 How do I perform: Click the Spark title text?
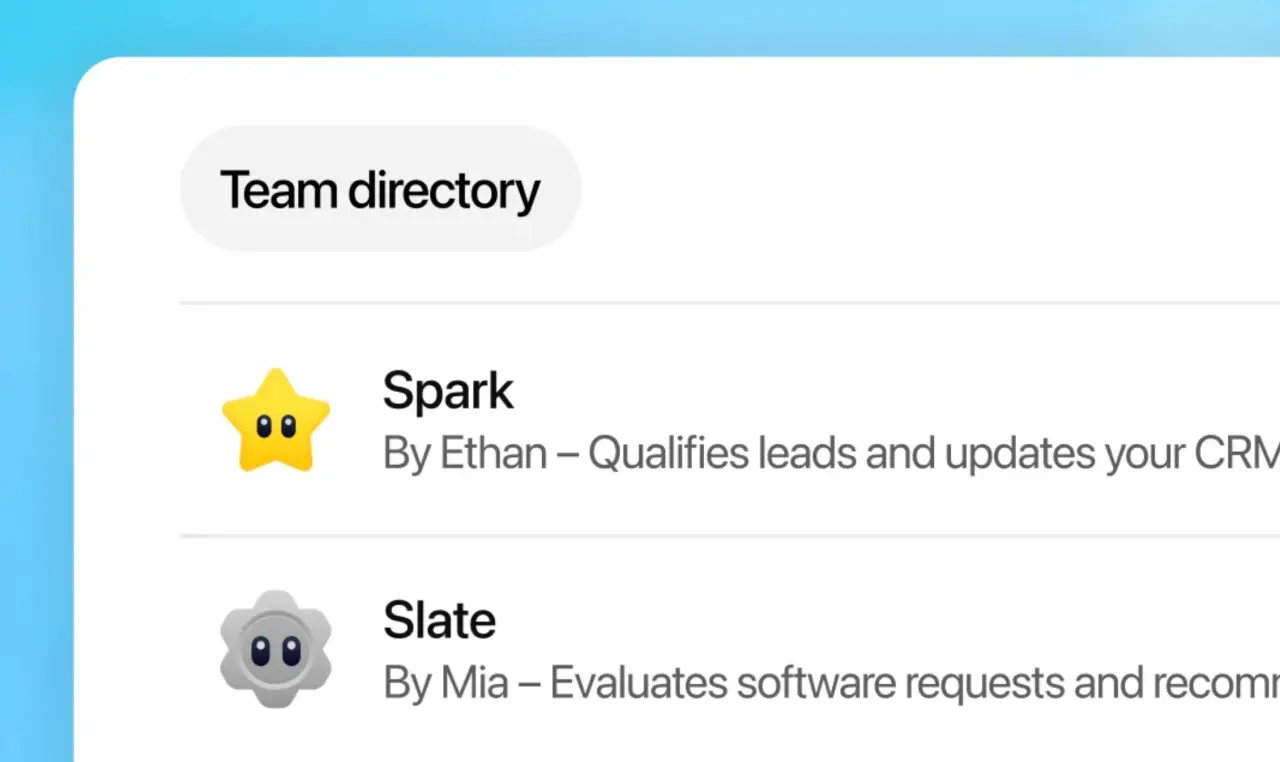pyautogui.click(x=448, y=390)
